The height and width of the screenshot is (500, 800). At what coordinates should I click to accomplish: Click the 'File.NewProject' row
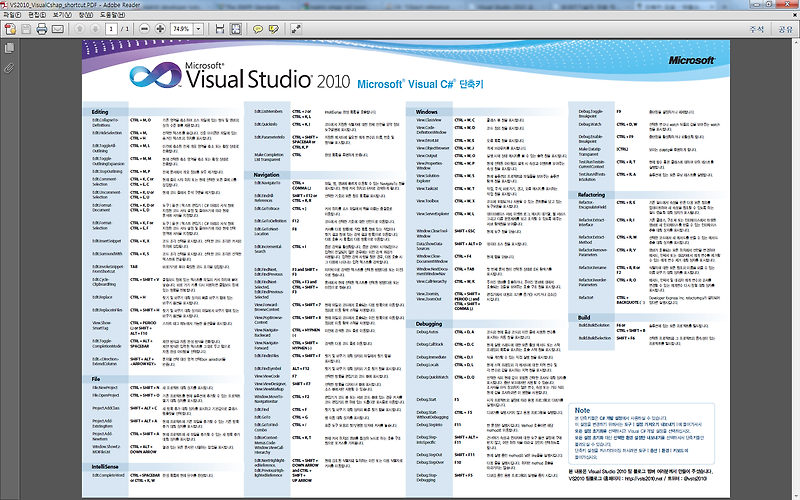pyautogui.click(x=163, y=388)
